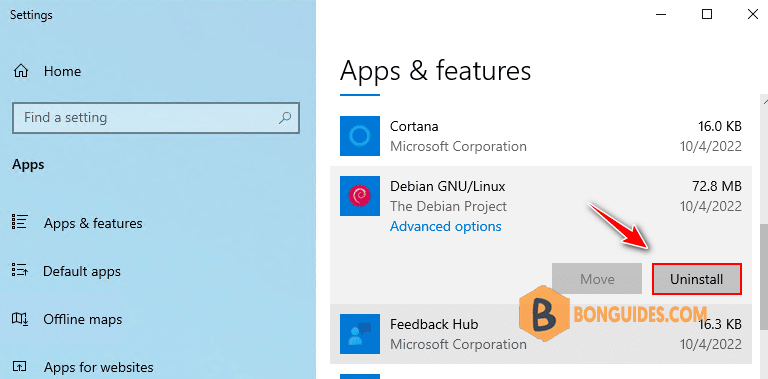Viewport: 768px width, 379px height.
Task: Open Debian Advanced options link
Action: (x=446, y=226)
